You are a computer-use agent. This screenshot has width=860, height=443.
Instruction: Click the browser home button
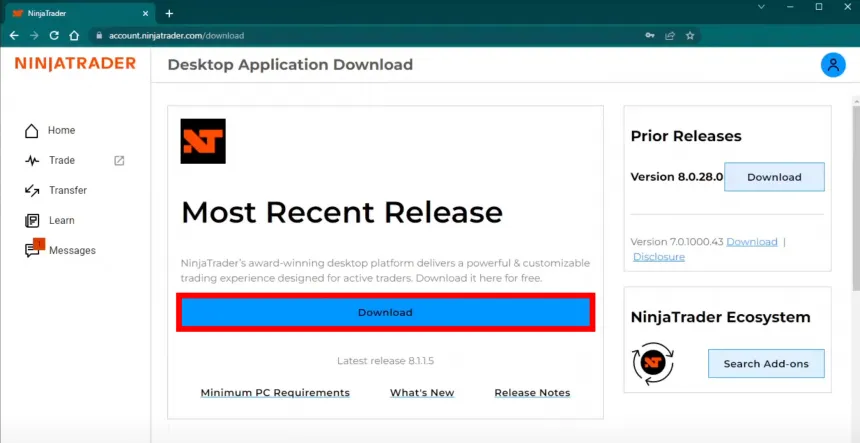[74, 35]
